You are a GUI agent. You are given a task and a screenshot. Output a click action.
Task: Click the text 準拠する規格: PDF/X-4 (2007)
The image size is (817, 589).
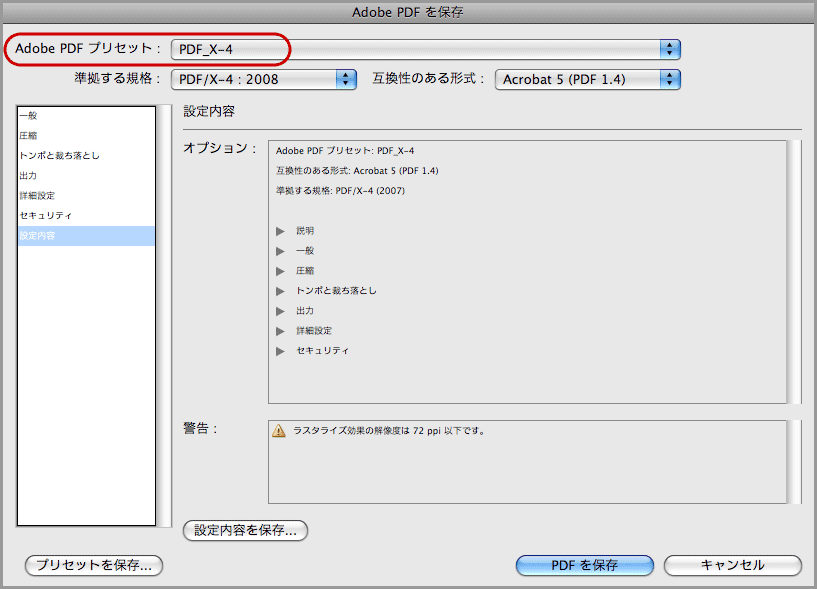click(340, 191)
